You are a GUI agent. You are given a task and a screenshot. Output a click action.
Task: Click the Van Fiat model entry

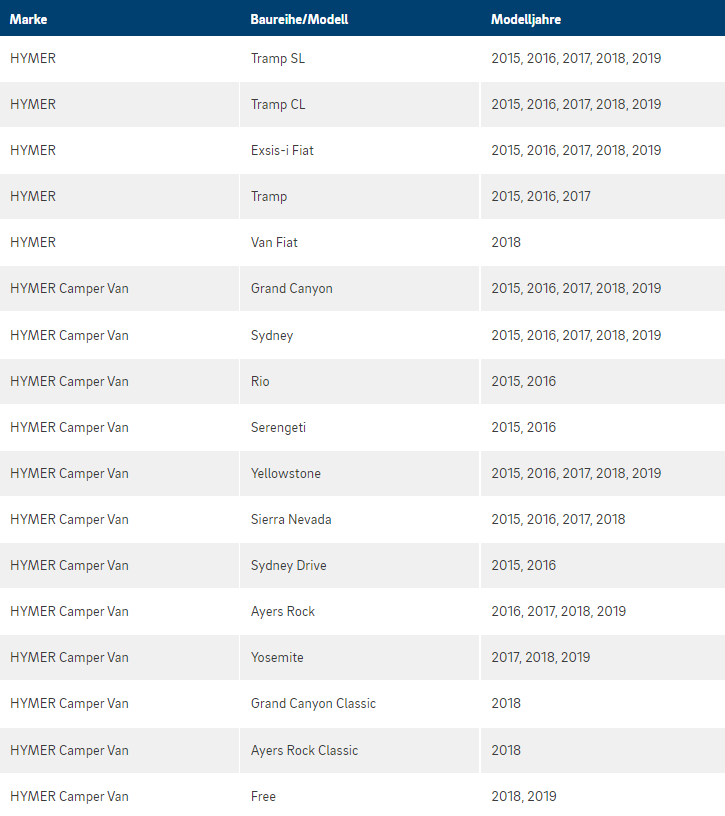pyautogui.click(x=274, y=243)
